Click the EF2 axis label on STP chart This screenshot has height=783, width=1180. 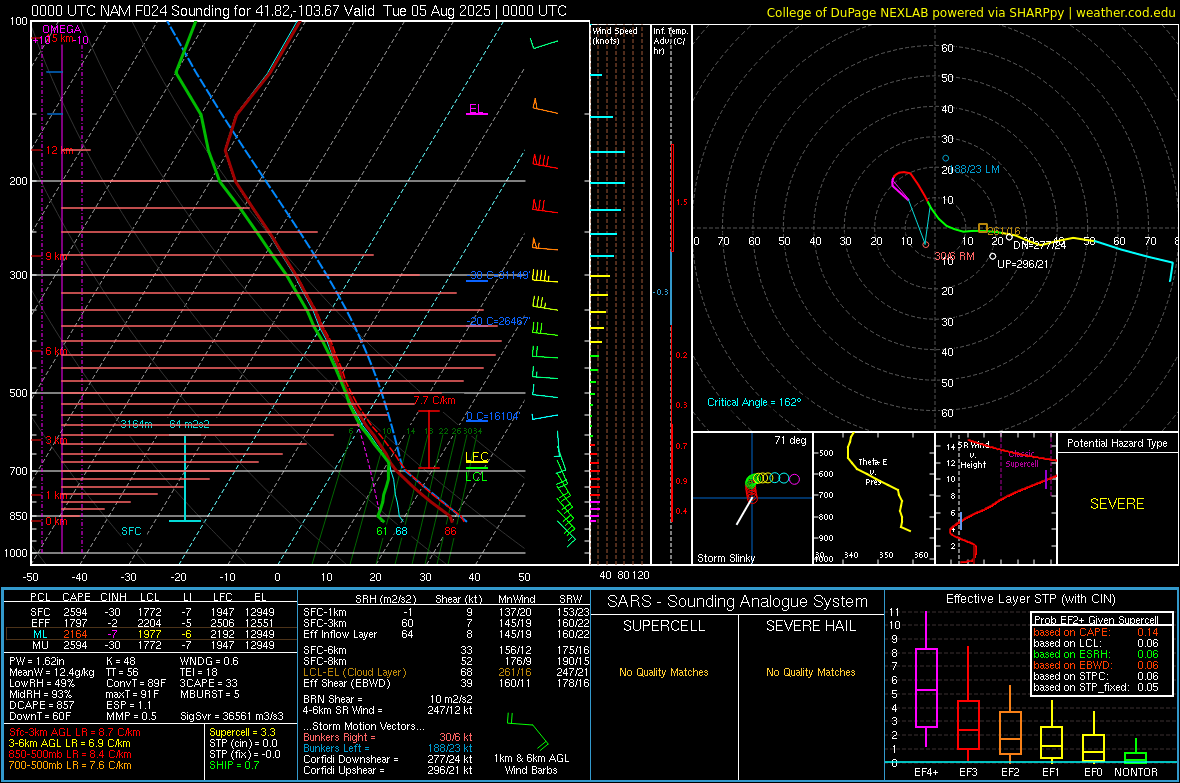coord(1010,772)
